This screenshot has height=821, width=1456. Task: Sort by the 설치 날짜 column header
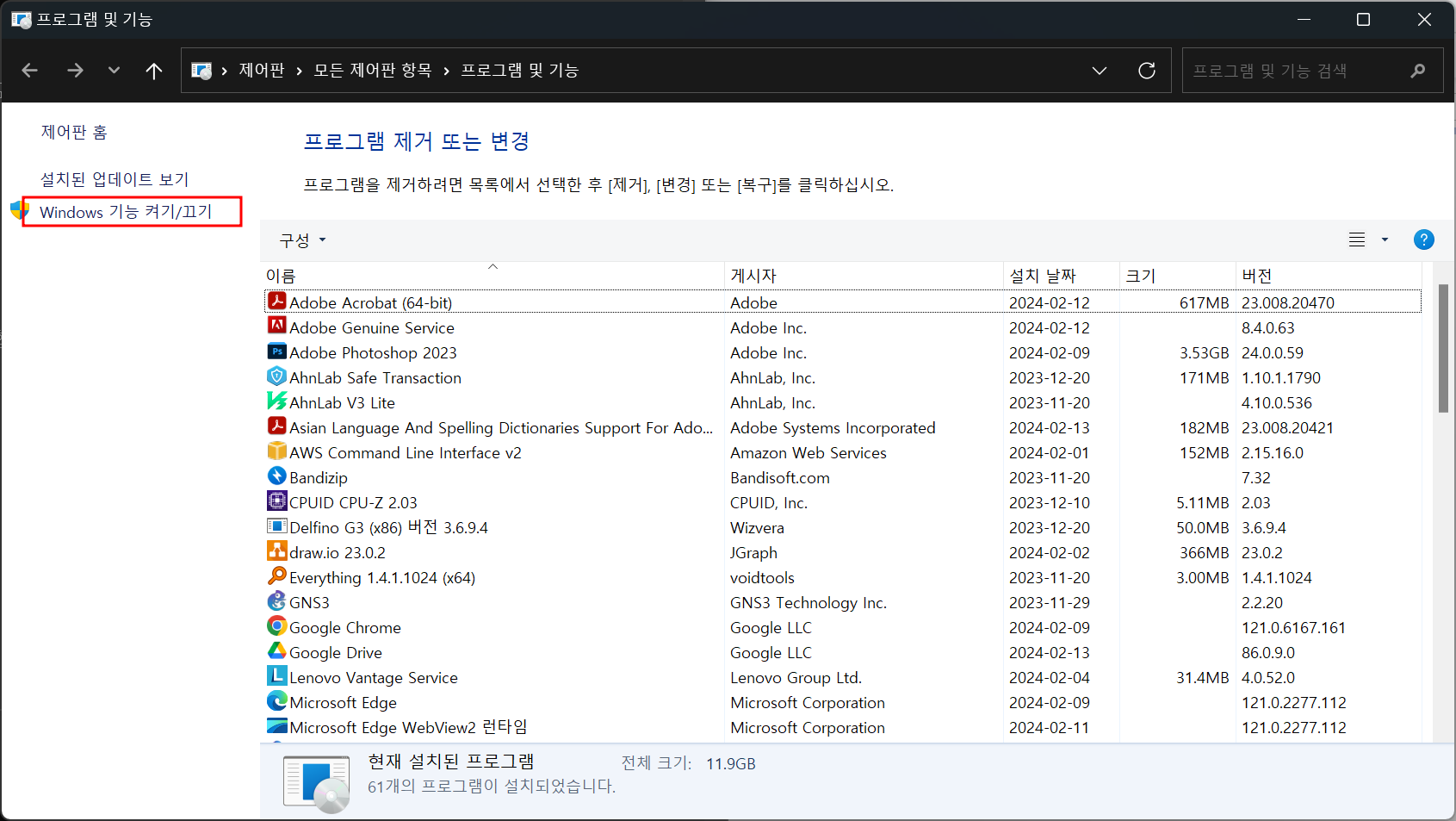click(1062, 276)
